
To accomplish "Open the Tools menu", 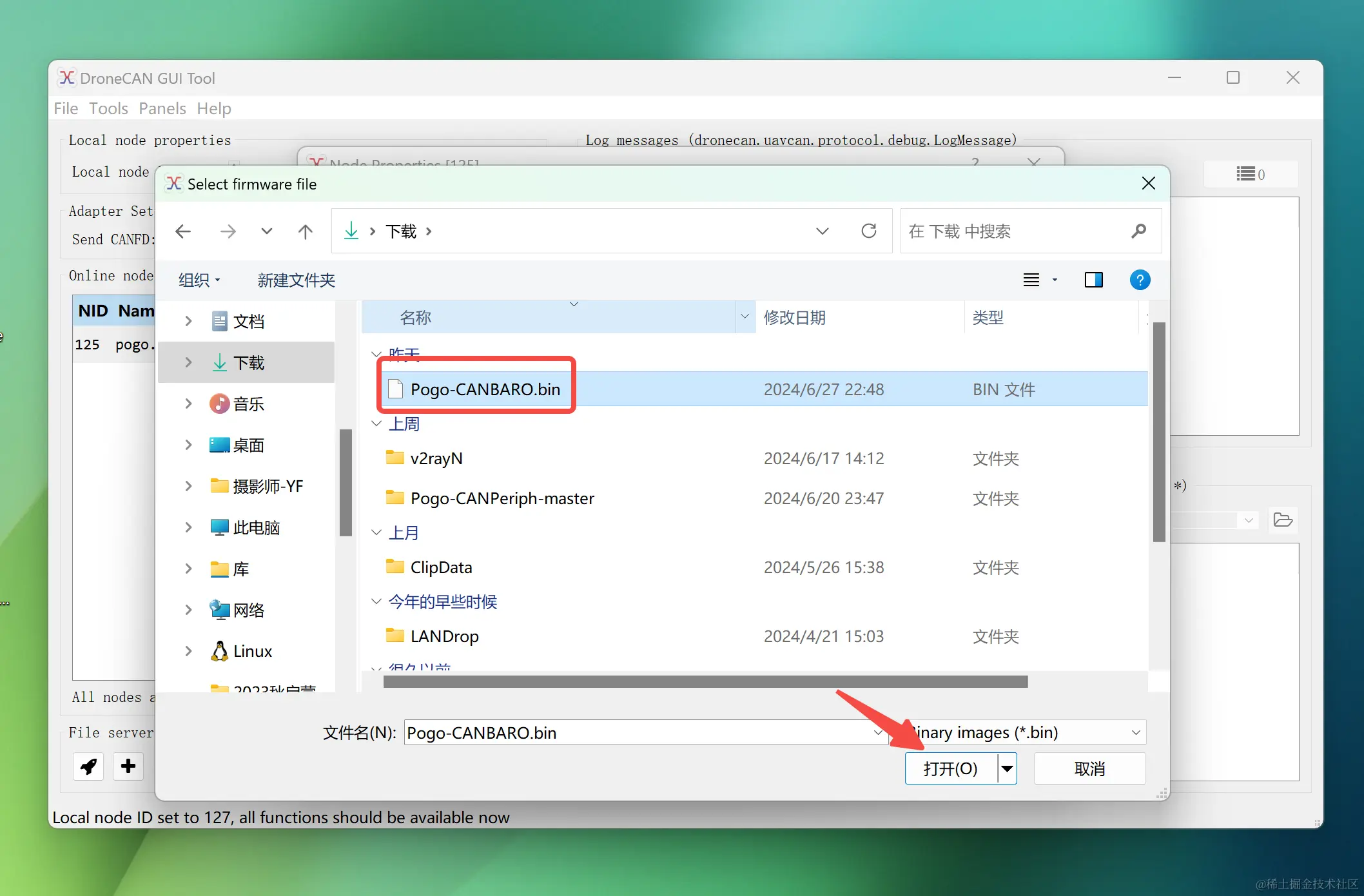I will click(x=108, y=108).
